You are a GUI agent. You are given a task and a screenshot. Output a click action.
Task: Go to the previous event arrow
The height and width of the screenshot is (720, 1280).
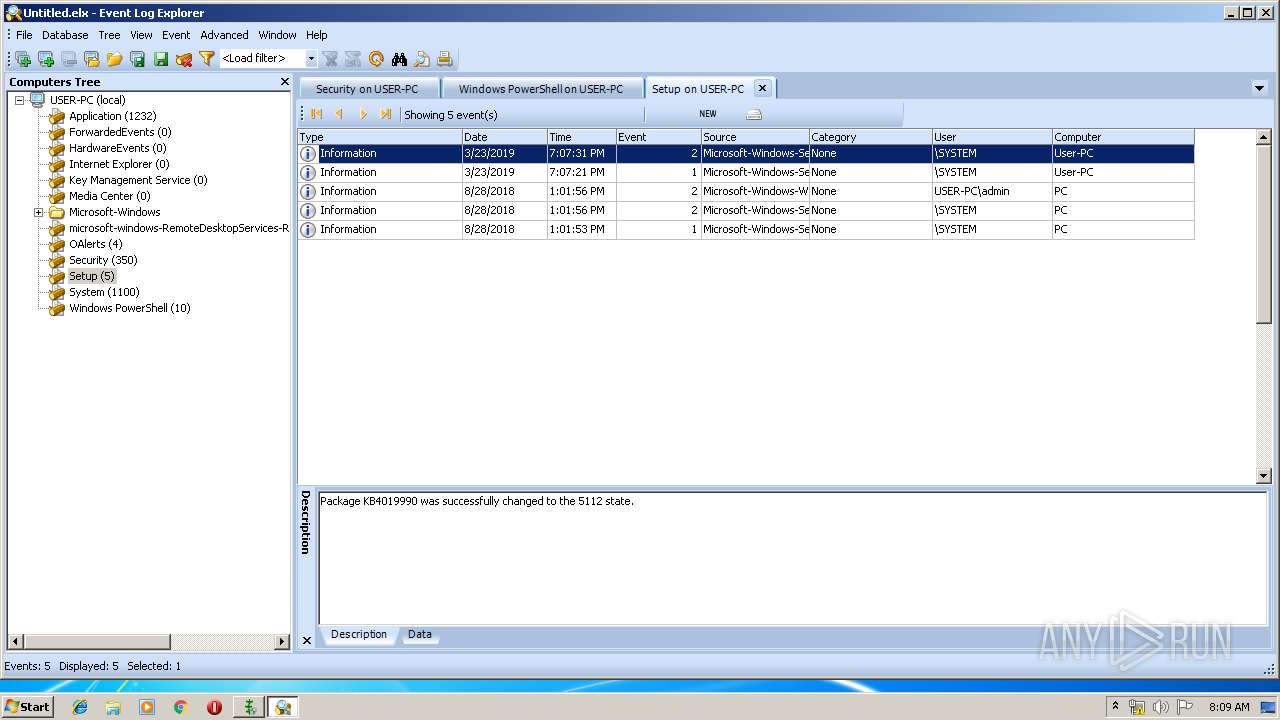click(x=340, y=115)
